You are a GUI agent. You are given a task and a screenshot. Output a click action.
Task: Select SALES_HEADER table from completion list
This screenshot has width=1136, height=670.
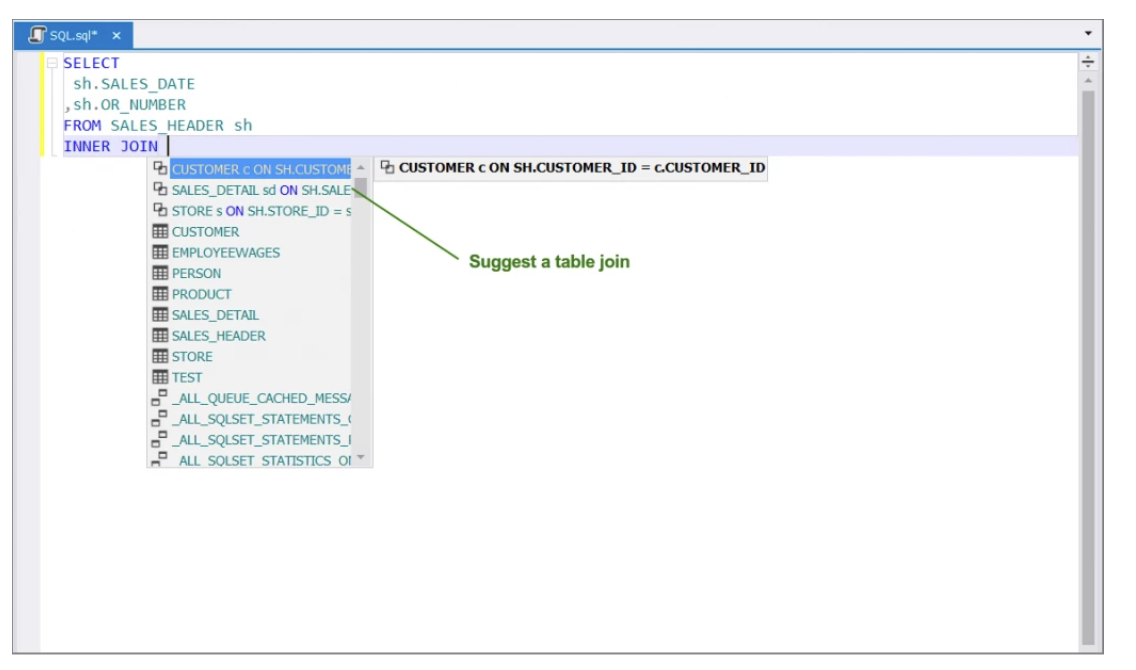pos(218,336)
